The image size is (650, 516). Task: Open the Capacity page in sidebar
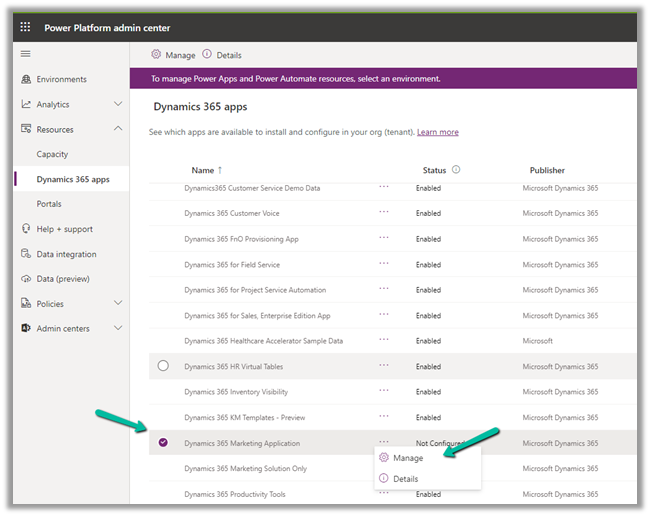point(53,154)
